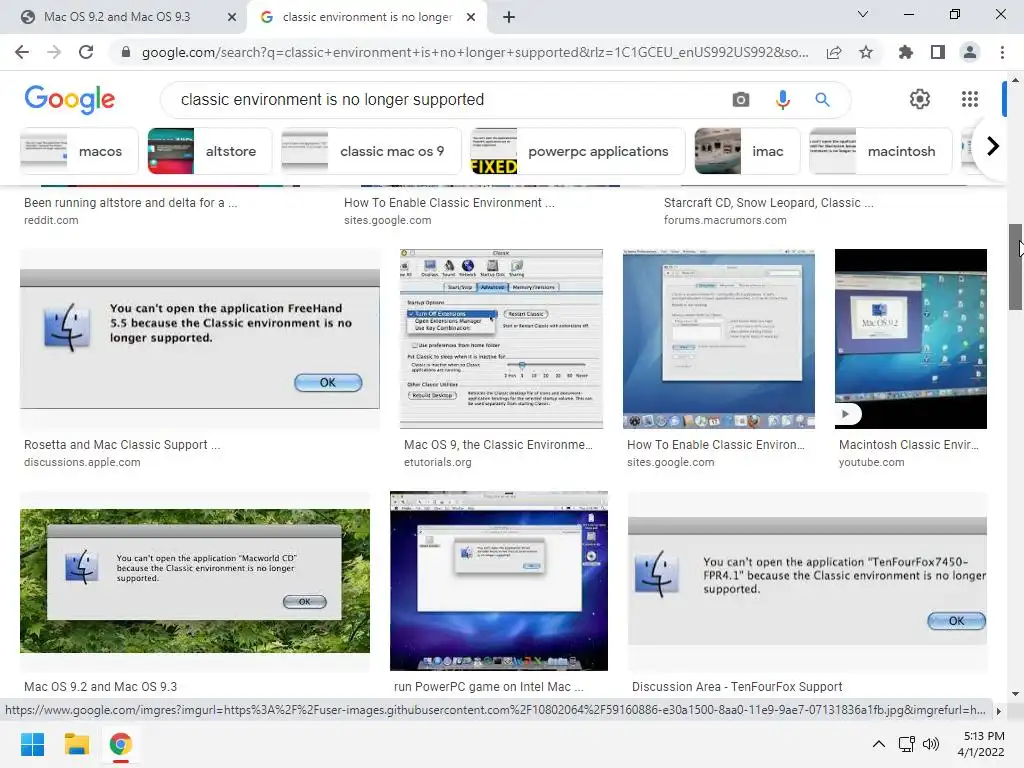
Task: Close the 'classic environment is no longer' tab
Action: [471, 17]
